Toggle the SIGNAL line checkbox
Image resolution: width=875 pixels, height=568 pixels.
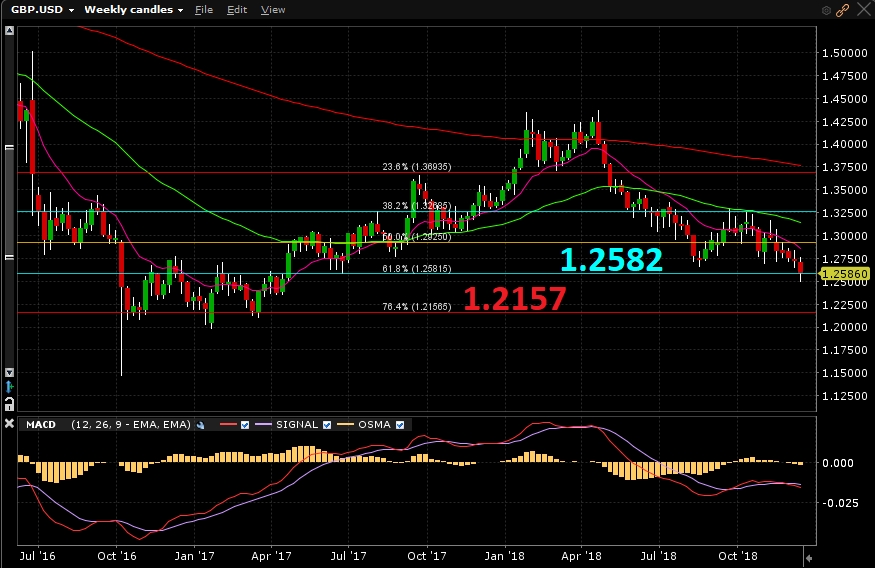point(327,425)
